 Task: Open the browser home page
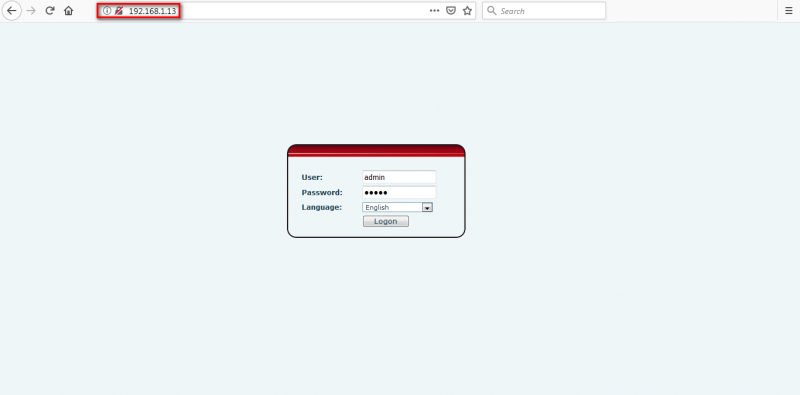pos(69,11)
